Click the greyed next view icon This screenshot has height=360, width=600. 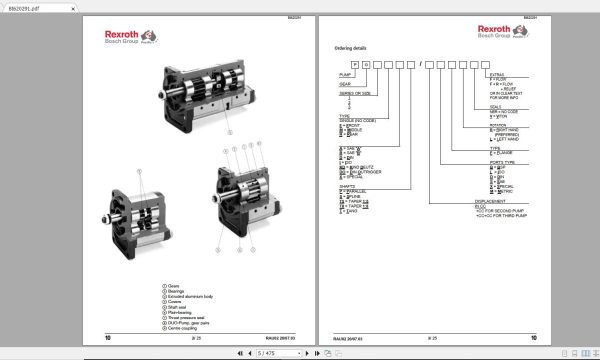pyautogui.click(x=338, y=353)
